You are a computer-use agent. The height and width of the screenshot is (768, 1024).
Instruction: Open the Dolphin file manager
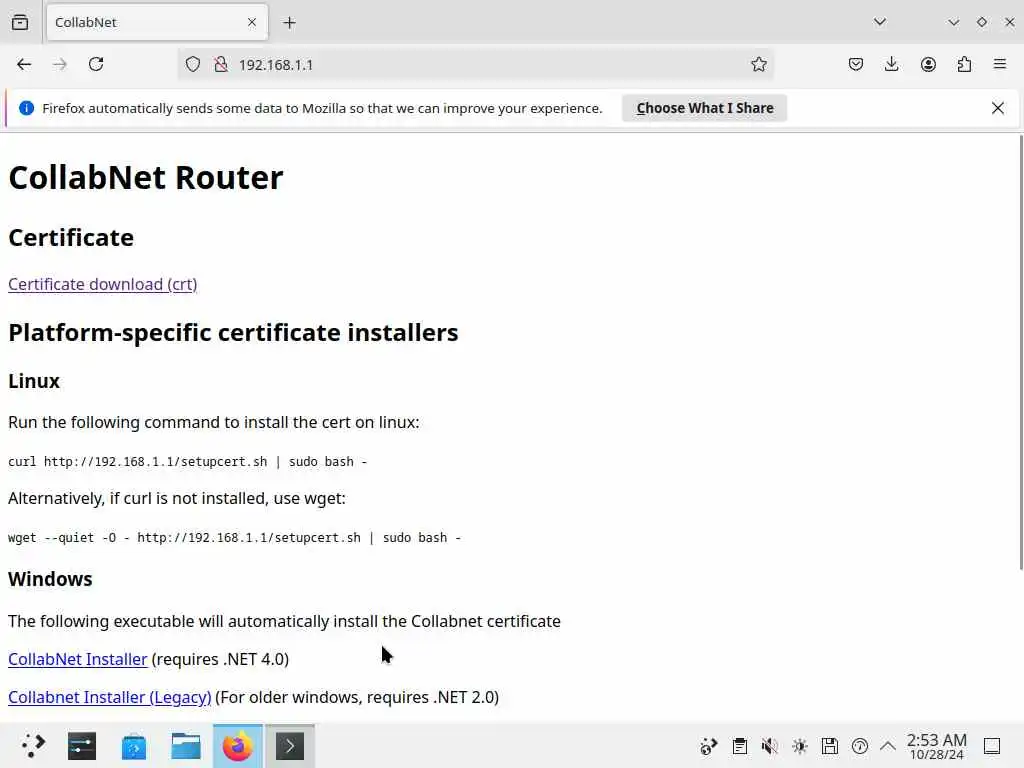(185, 746)
